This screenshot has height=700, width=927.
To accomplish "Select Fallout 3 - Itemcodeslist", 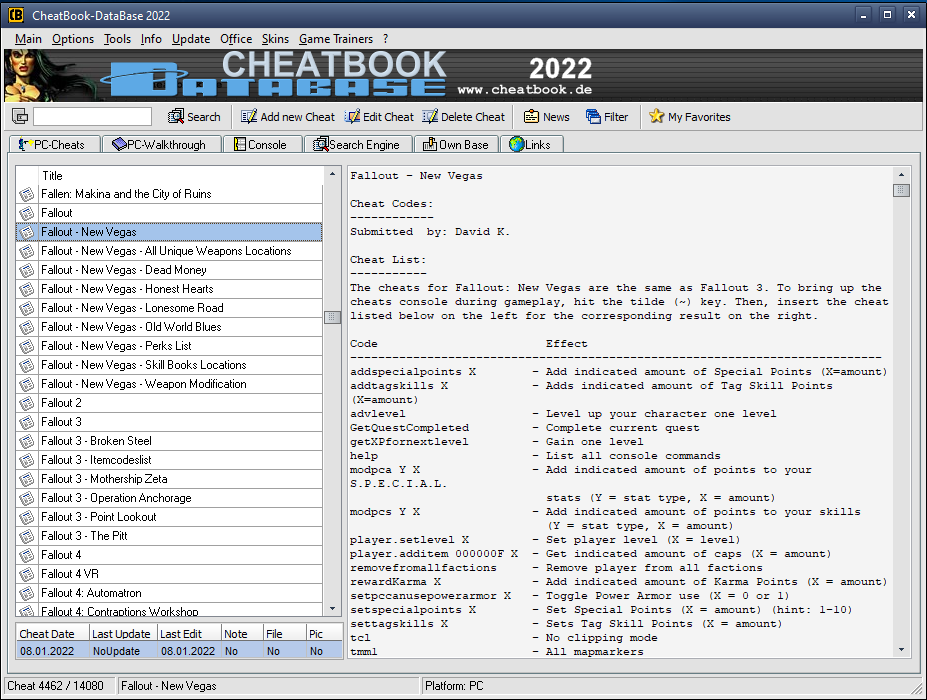I will 169,460.
